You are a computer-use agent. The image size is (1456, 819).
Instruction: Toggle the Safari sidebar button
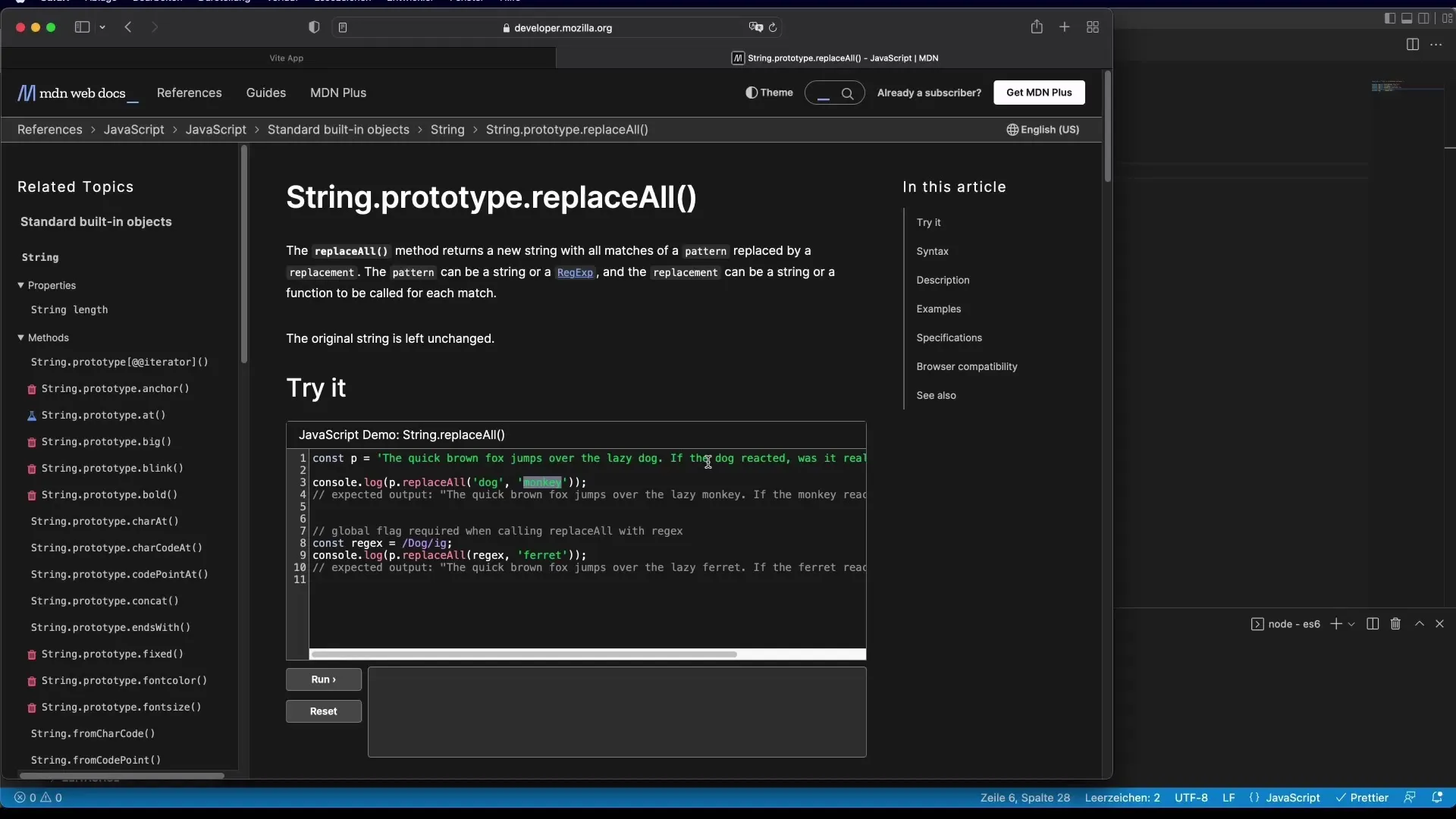[82, 27]
